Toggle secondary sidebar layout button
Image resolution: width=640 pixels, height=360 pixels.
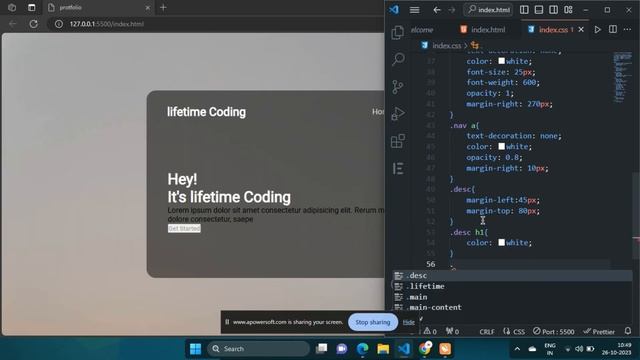click(553, 10)
